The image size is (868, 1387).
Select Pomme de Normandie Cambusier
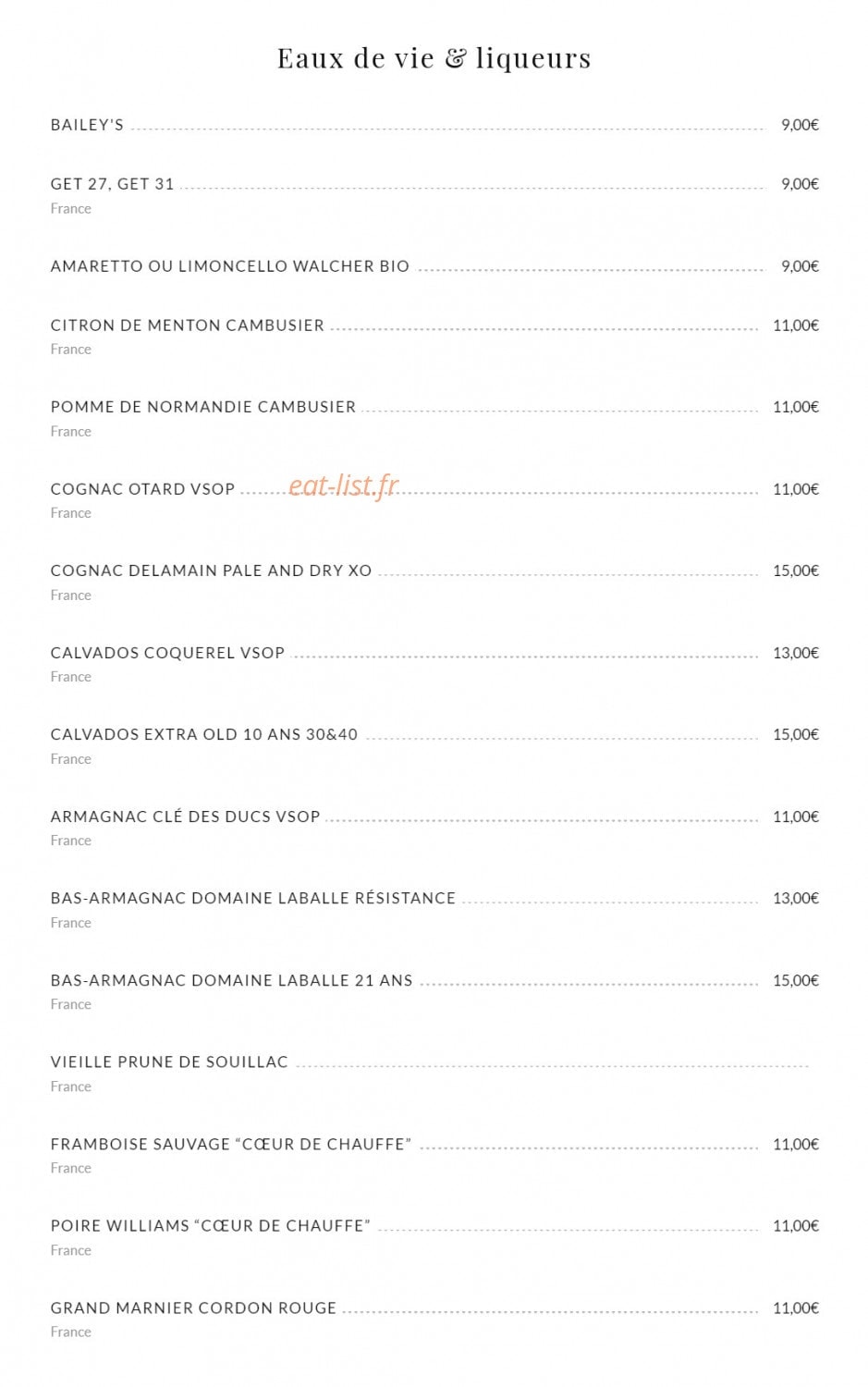pos(203,407)
